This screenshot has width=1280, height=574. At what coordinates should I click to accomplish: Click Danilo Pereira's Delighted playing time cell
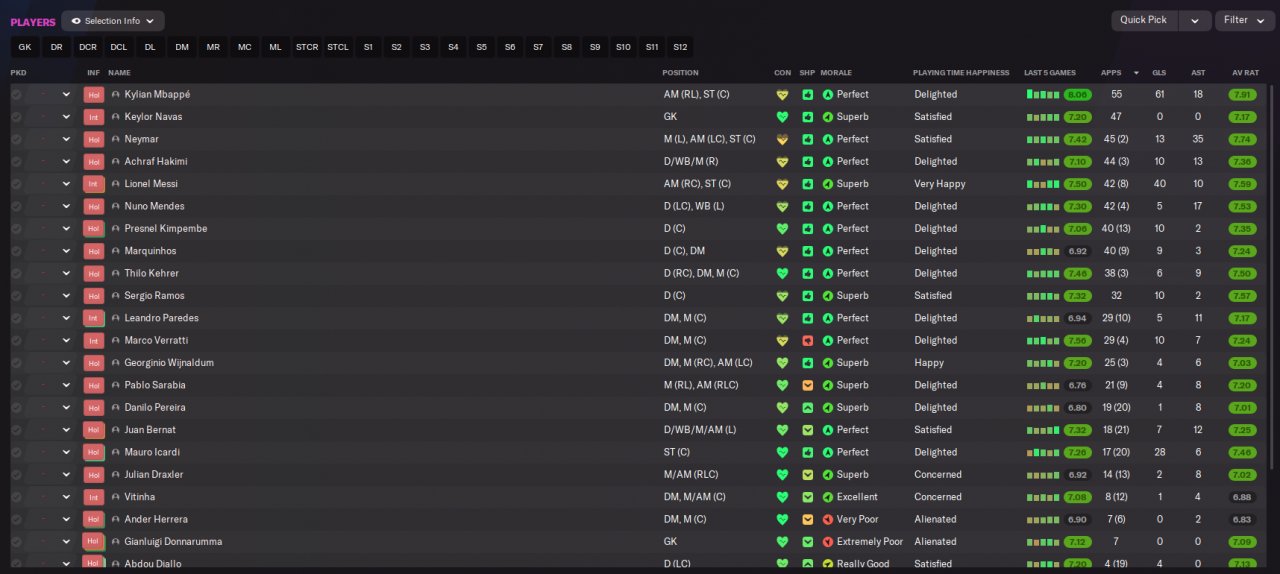(935, 408)
